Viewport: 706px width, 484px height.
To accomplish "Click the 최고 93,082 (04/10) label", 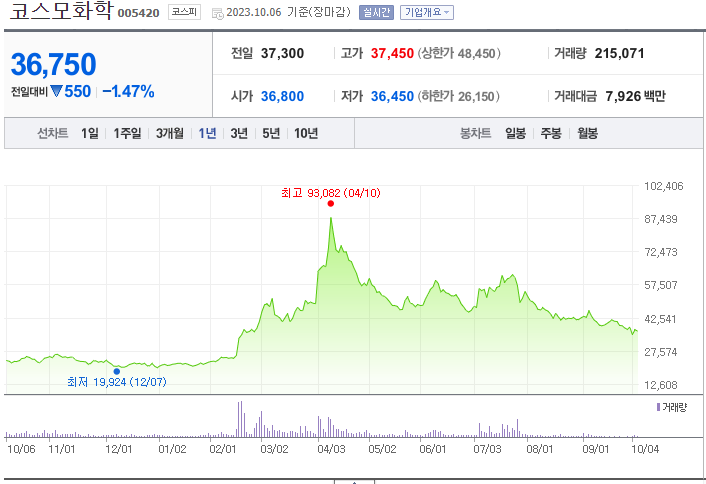I will pos(331,193).
